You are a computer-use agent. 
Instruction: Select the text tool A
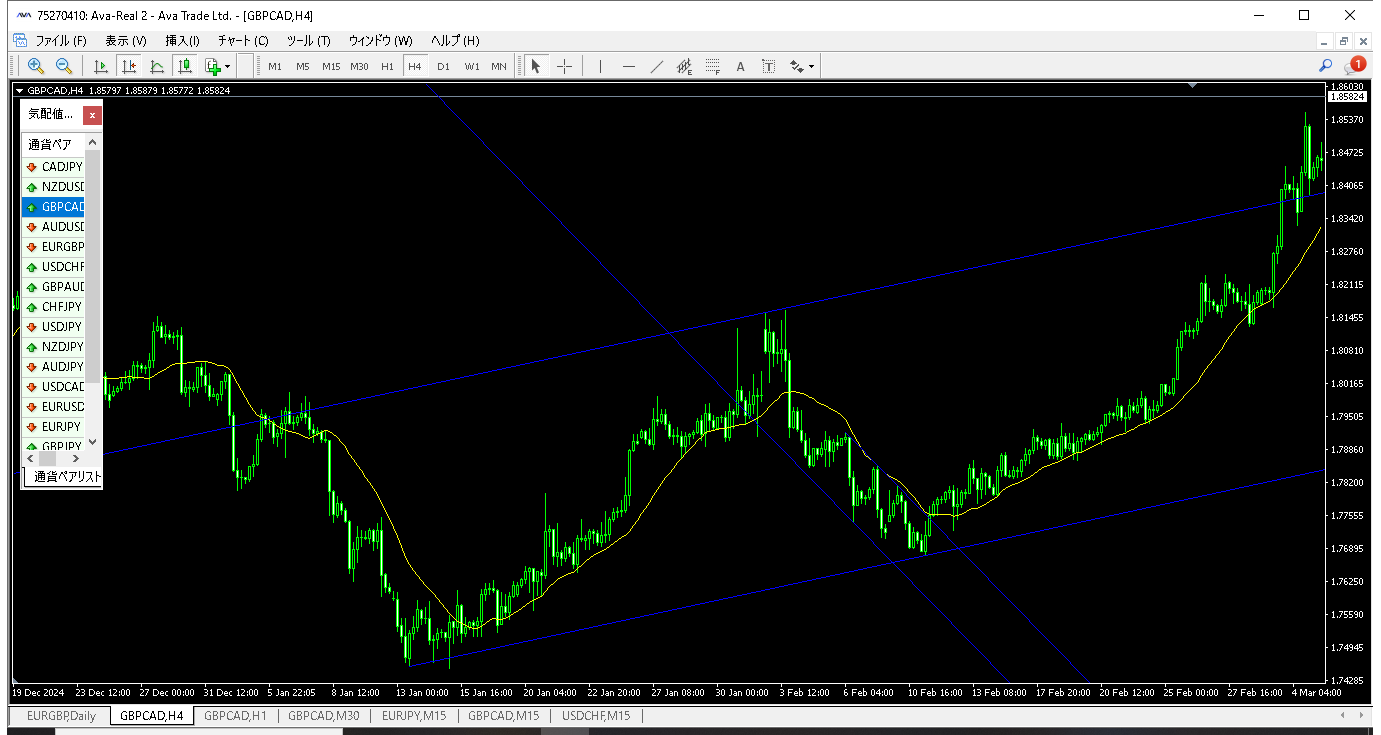(x=740, y=66)
